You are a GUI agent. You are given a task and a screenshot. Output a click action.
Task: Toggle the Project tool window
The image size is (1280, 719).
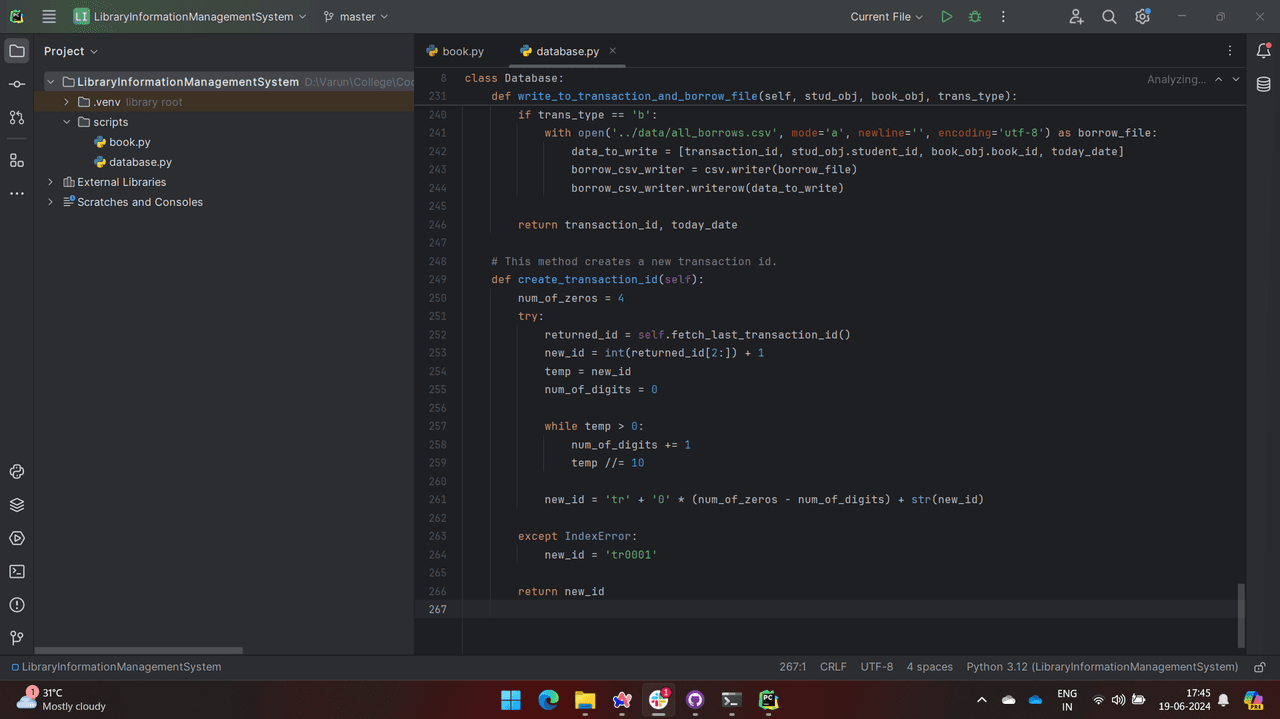tap(17, 51)
